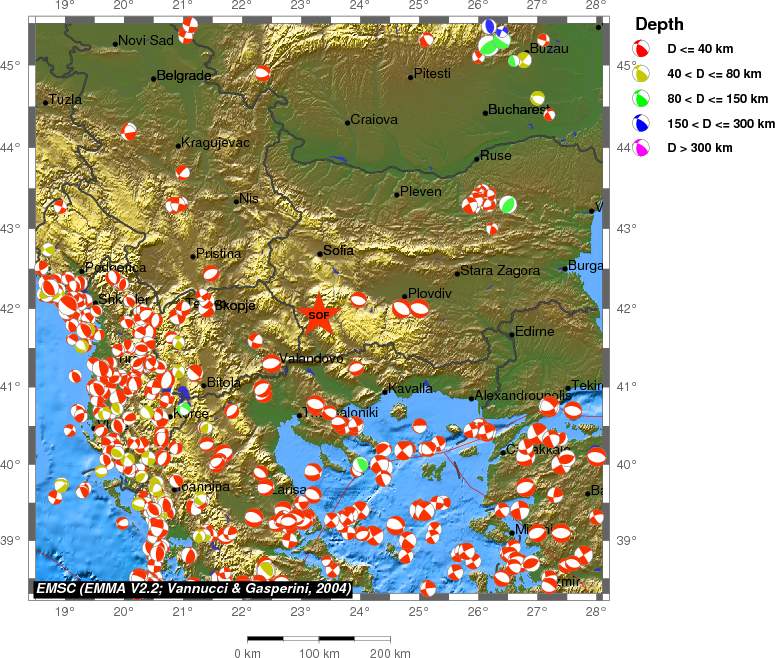
Task: Click the green focal mechanism near Korce
Action: (x=184, y=409)
